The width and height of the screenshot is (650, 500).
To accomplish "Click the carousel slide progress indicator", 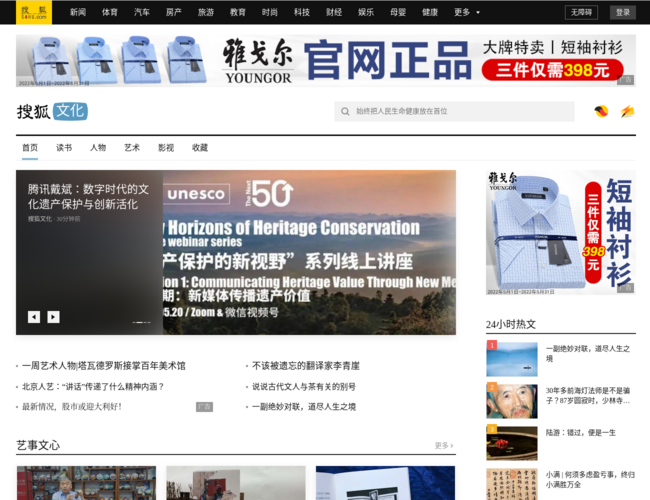I will [x=141, y=322].
